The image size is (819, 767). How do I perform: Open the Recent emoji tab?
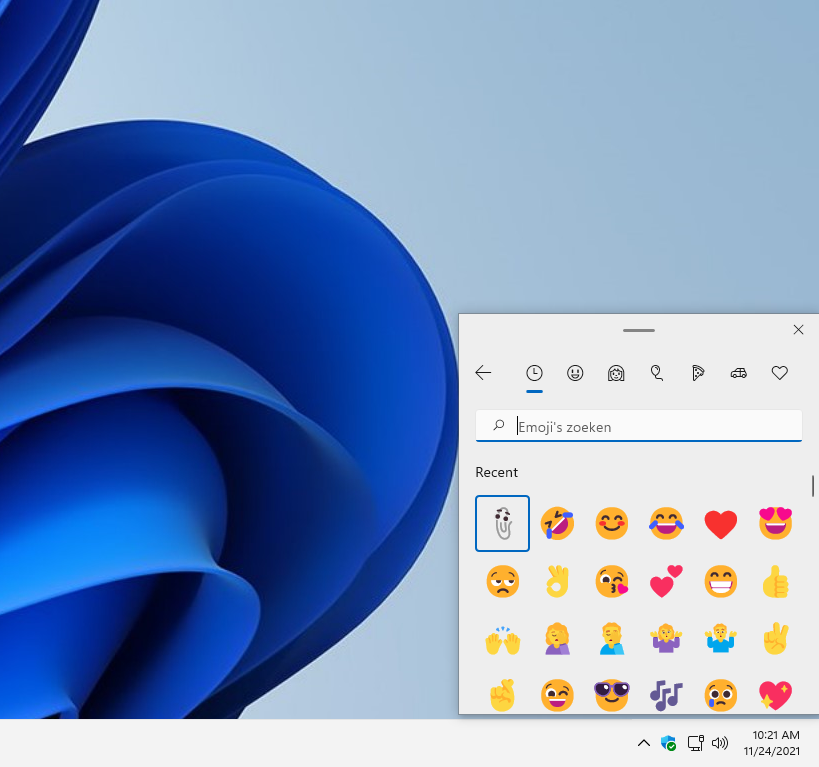[534, 373]
